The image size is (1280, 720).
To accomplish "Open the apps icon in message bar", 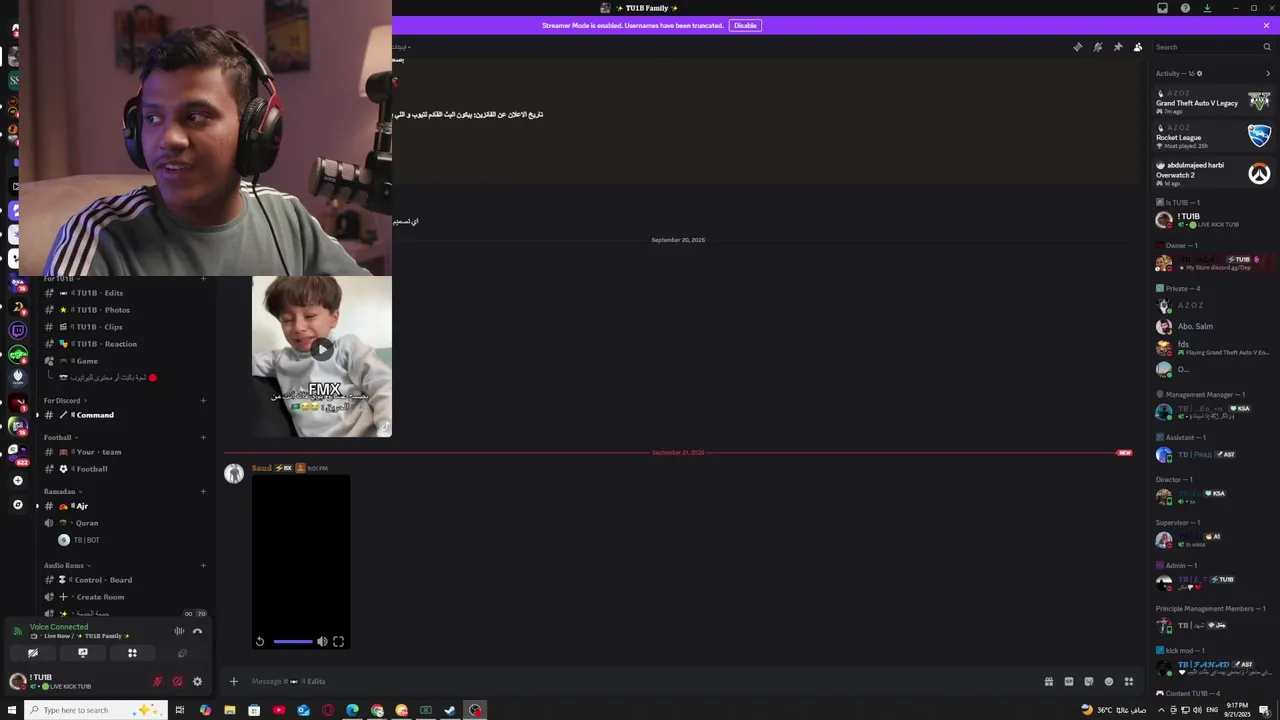I will [1129, 682].
